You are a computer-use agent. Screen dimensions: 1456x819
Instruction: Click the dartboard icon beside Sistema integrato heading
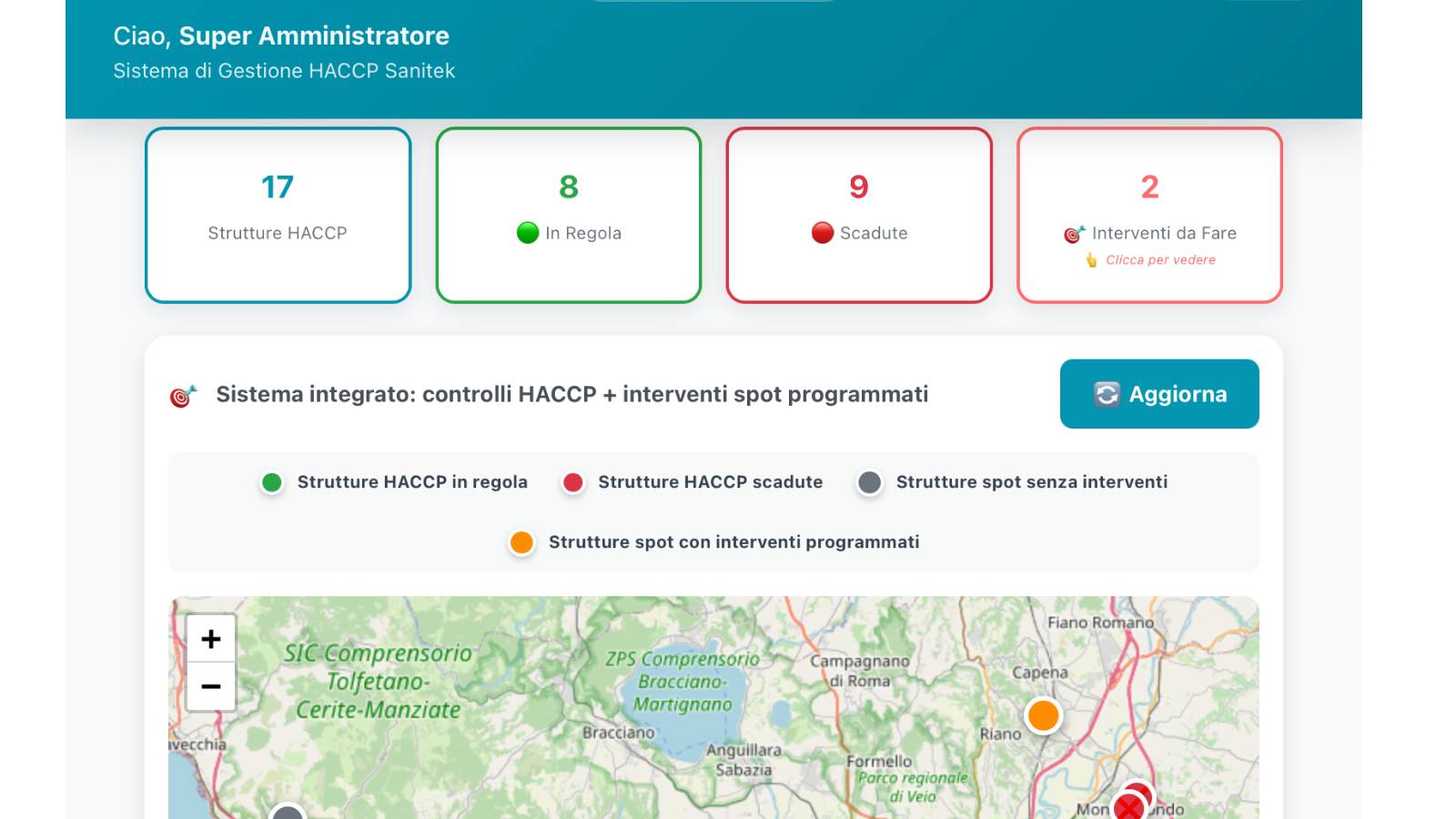[x=183, y=394]
